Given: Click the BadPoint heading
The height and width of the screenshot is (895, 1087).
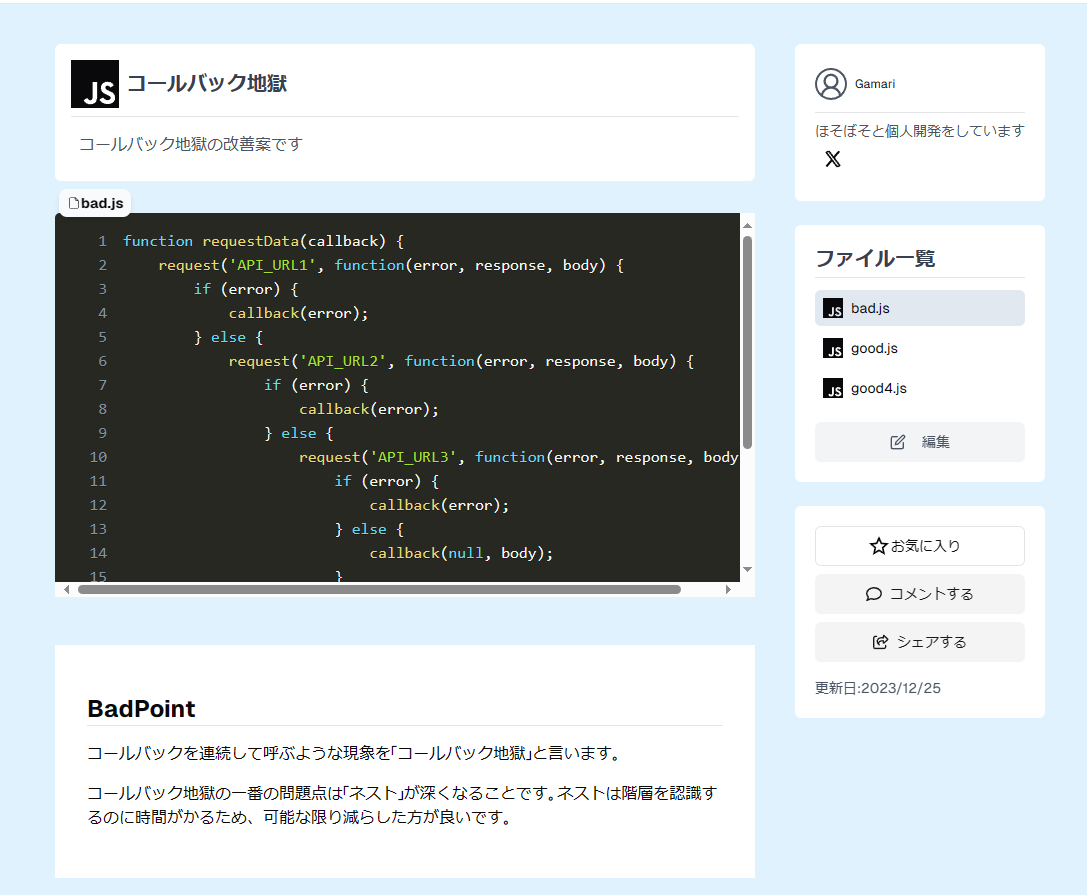Looking at the screenshot, I should coord(141,709).
